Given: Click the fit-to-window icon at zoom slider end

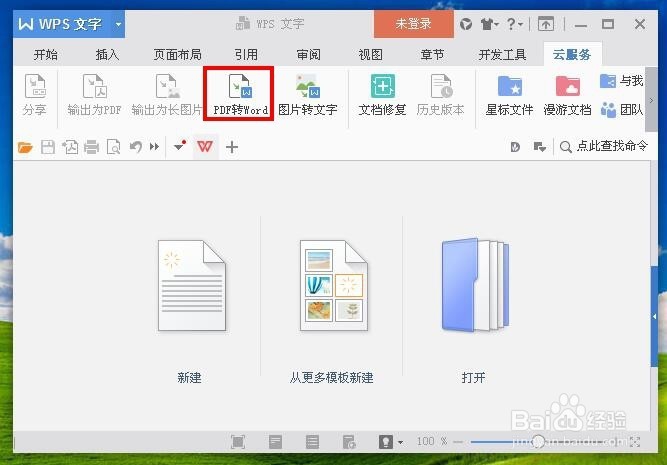Looking at the screenshot, I should point(635,442).
